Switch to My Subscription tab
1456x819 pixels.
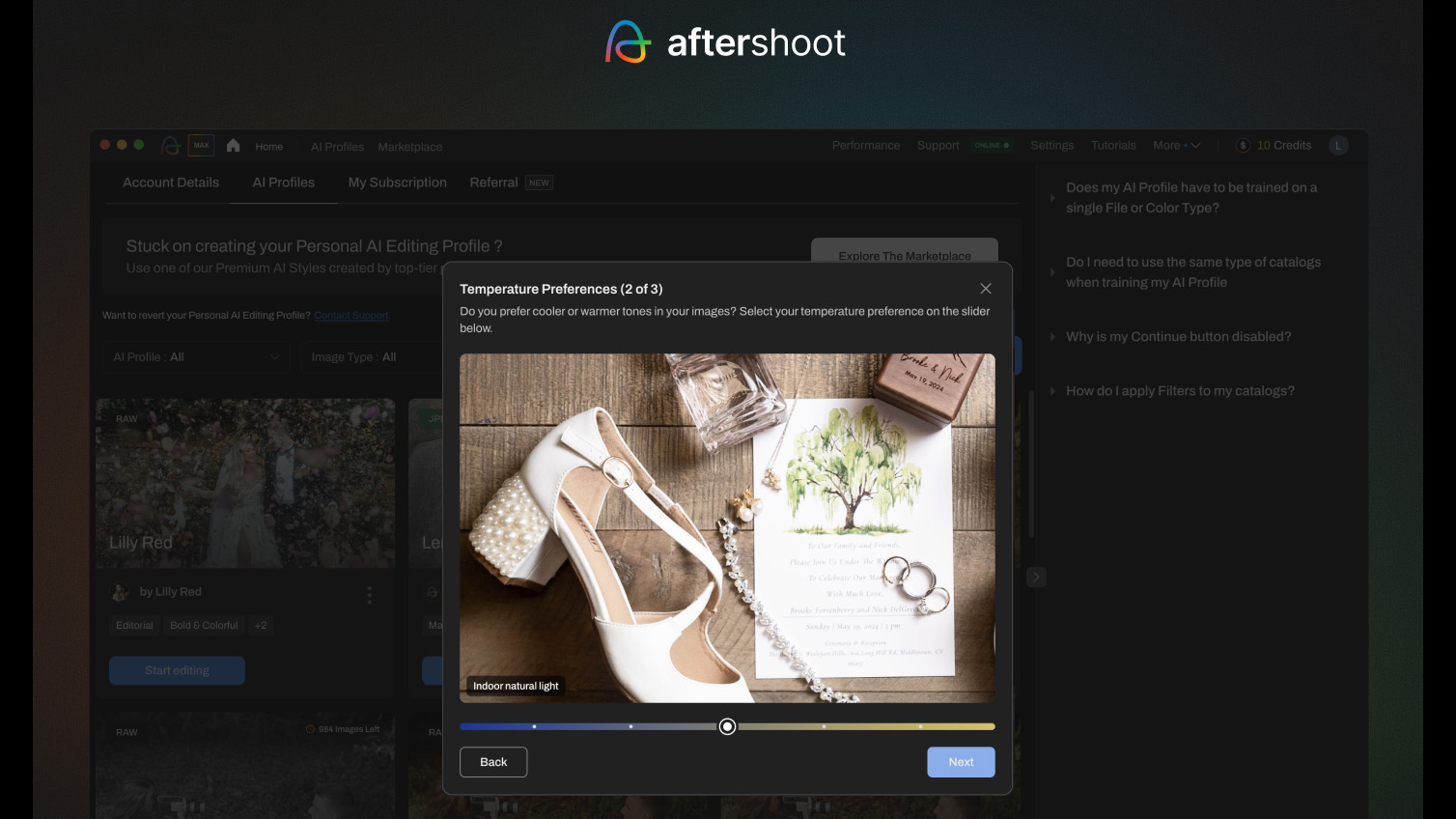coord(397,183)
